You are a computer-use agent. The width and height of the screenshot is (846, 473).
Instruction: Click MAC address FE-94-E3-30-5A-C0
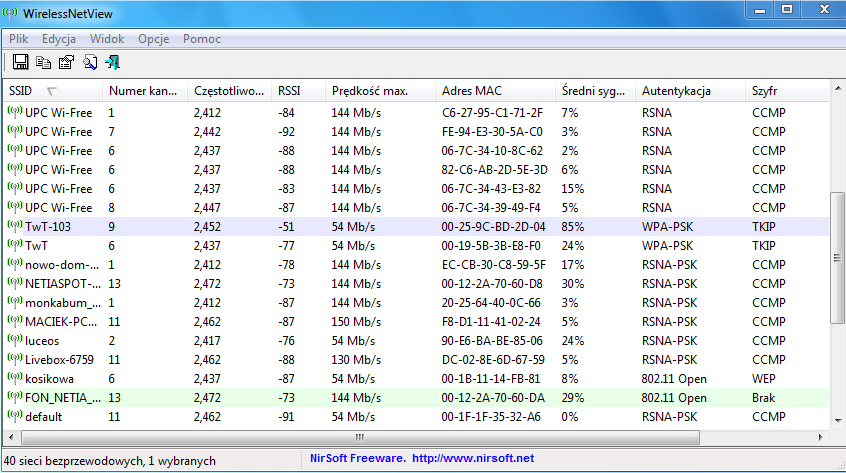[492, 132]
